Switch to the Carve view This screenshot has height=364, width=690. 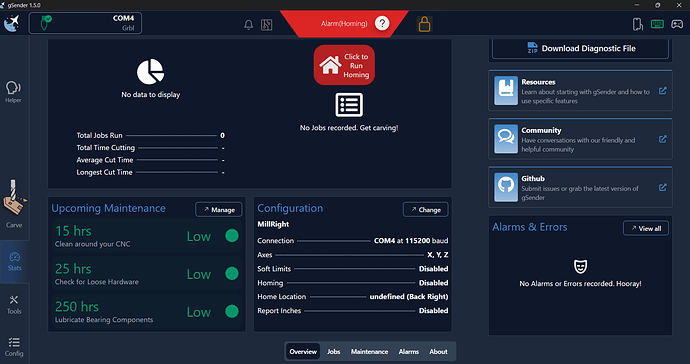tap(14, 204)
